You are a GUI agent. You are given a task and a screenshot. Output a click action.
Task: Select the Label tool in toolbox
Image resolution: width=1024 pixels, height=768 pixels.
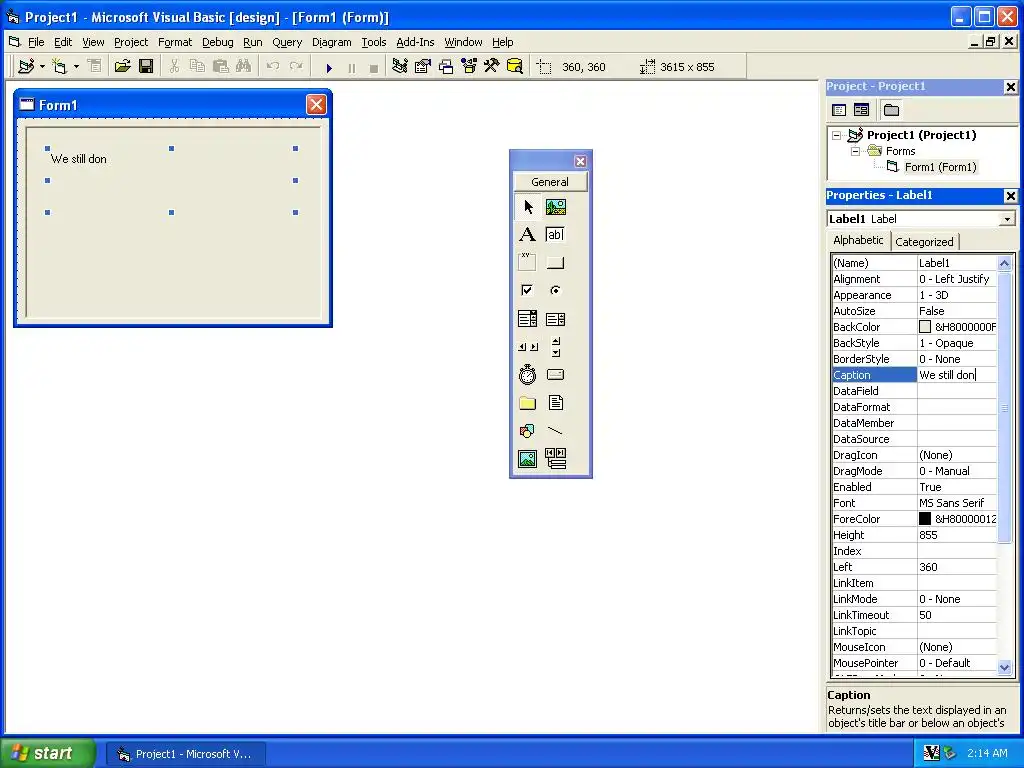(x=528, y=234)
